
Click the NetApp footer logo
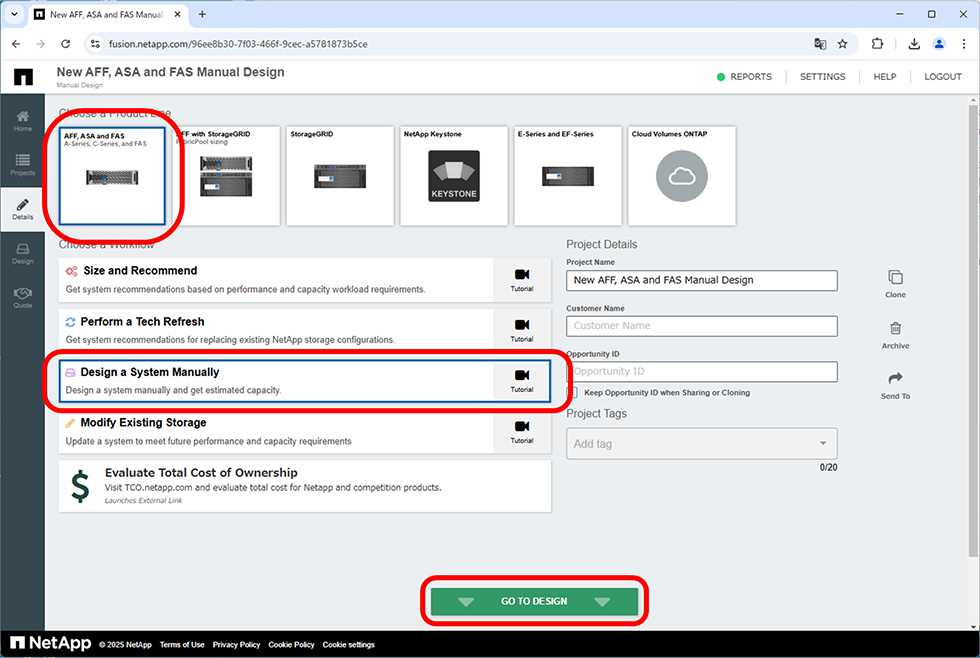tap(51, 643)
